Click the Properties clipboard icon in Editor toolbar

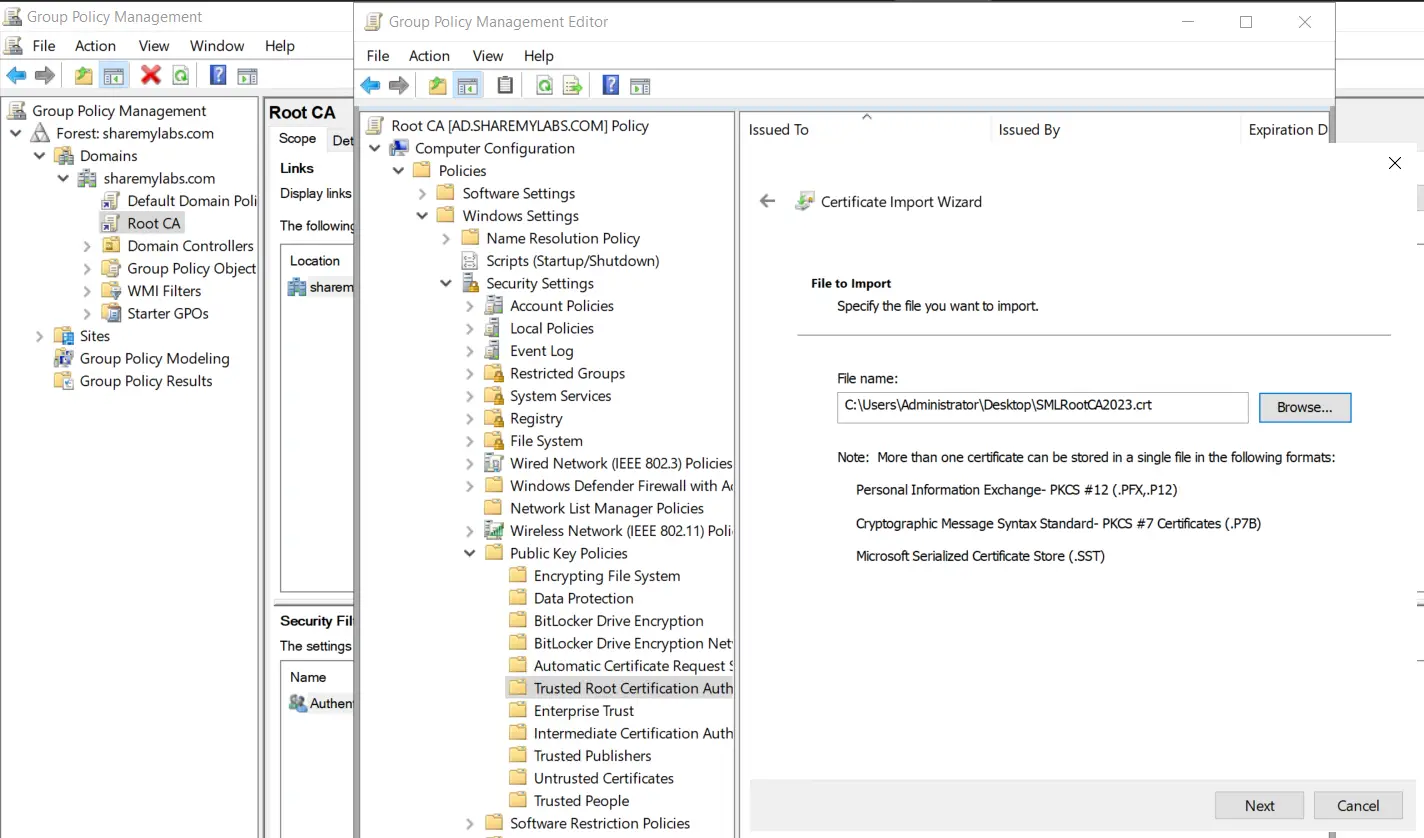tap(505, 85)
